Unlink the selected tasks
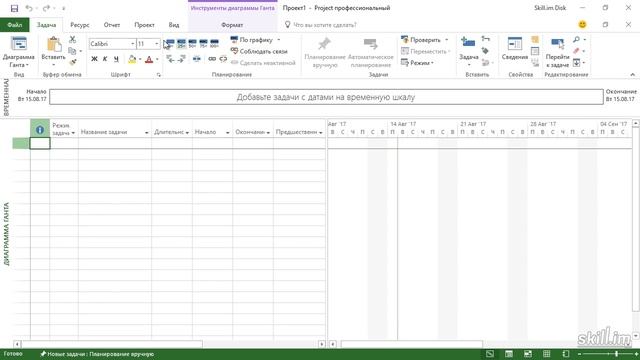 point(223,59)
